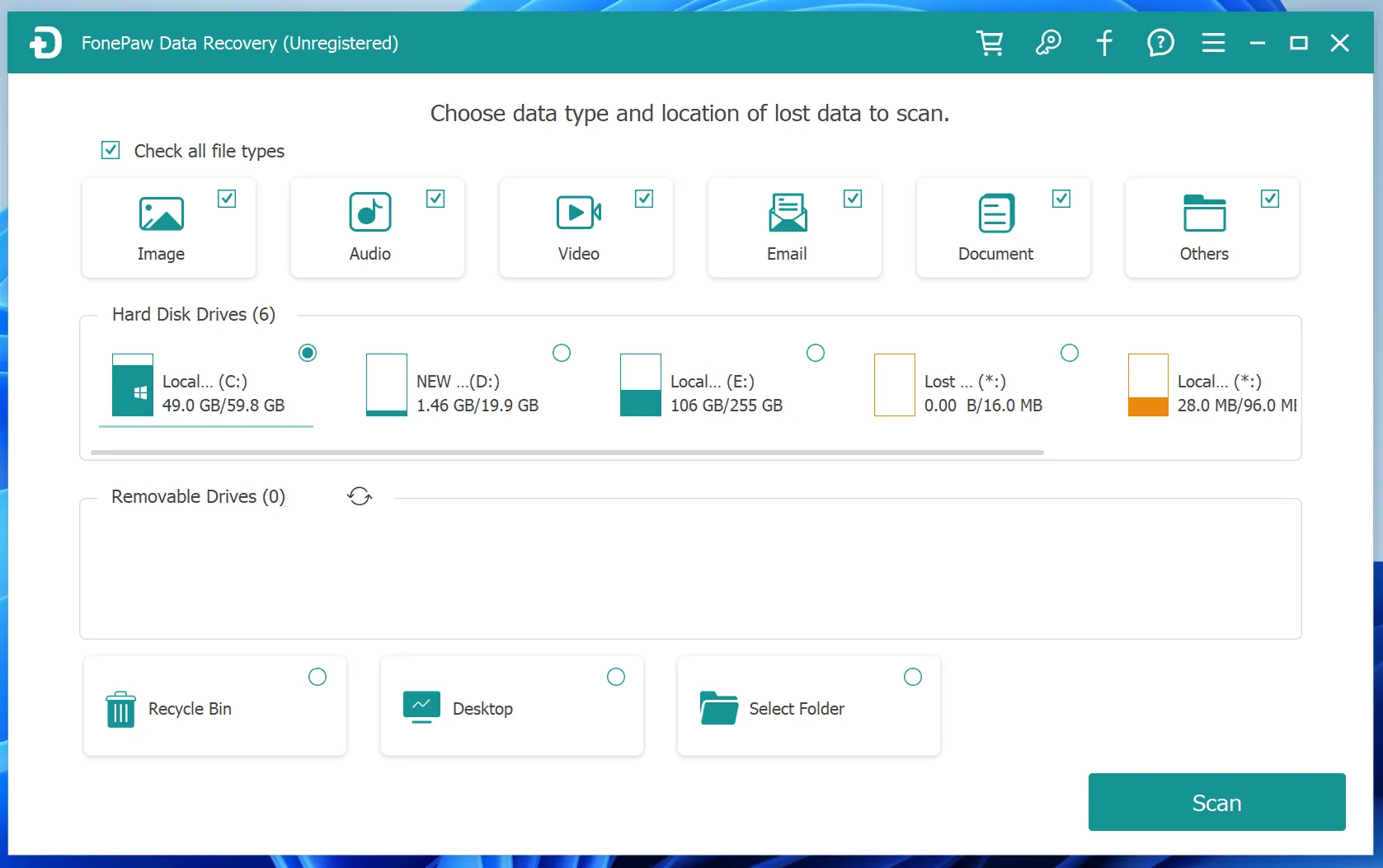Click the Document file type icon
The width and height of the screenshot is (1383, 868).
click(x=996, y=213)
